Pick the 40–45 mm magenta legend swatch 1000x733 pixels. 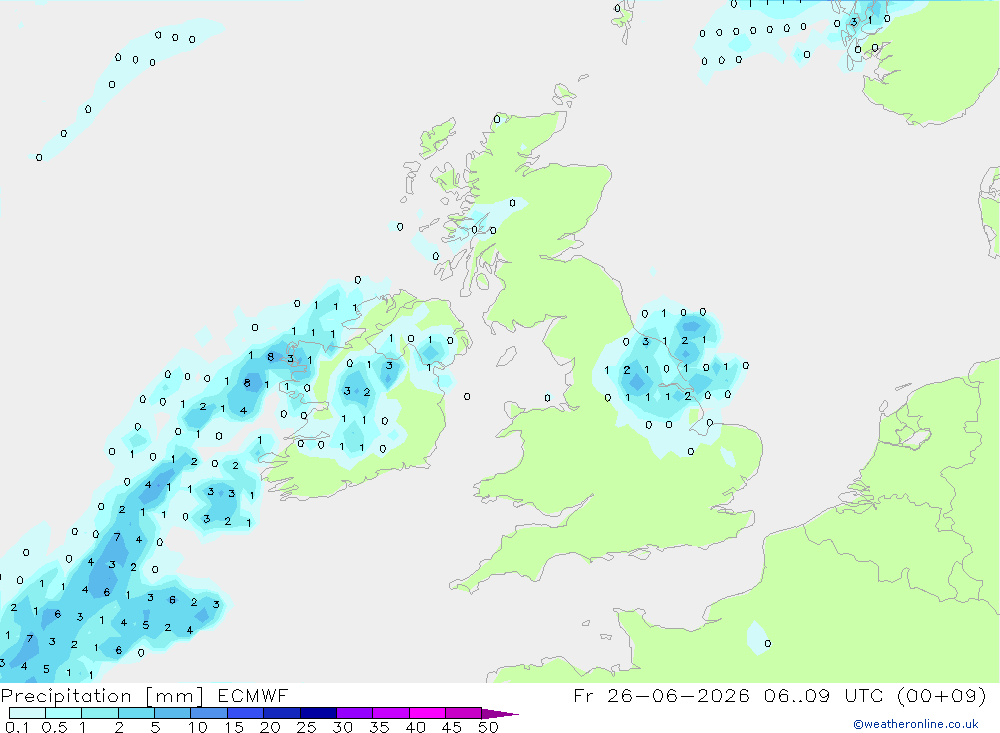(427, 713)
